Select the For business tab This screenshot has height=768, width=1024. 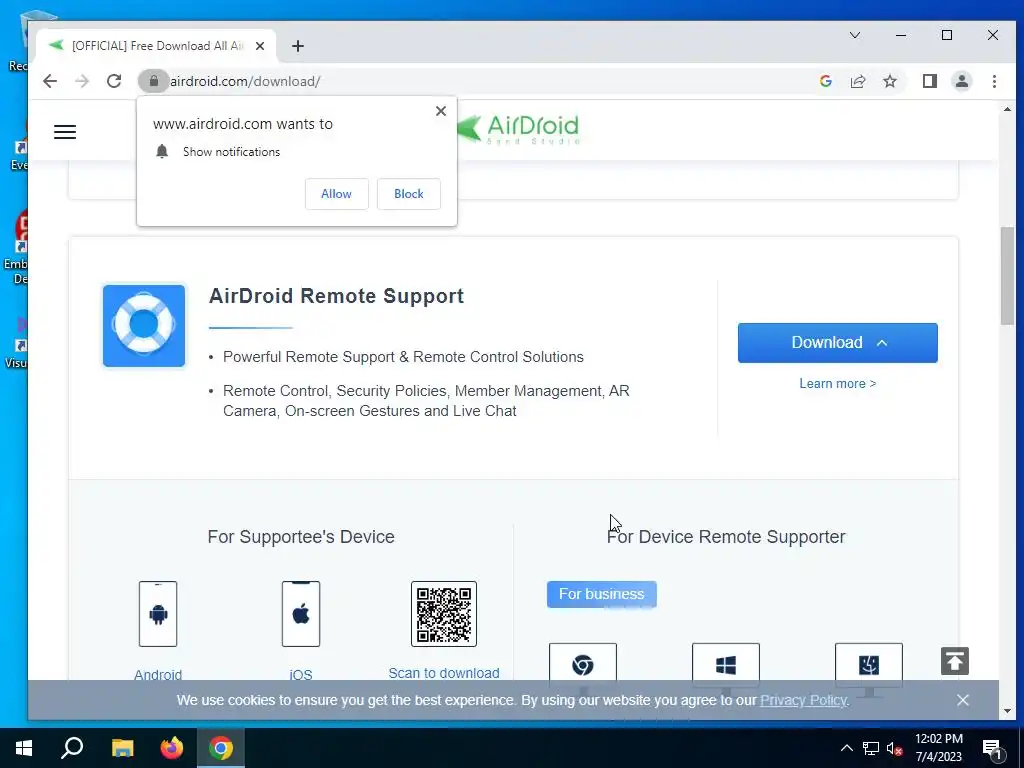pyautogui.click(x=601, y=594)
